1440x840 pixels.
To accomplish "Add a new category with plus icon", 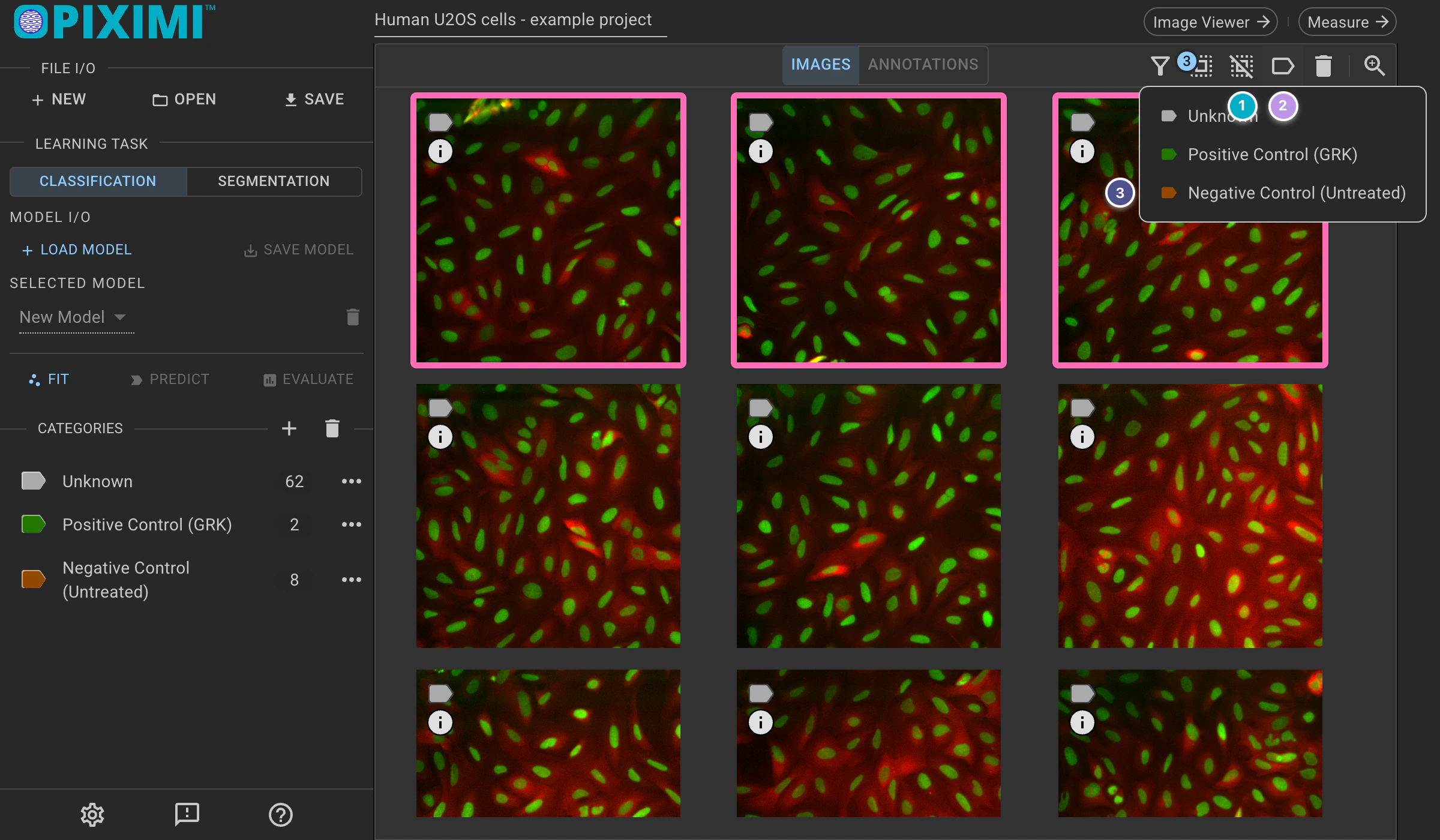I will tap(289, 428).
